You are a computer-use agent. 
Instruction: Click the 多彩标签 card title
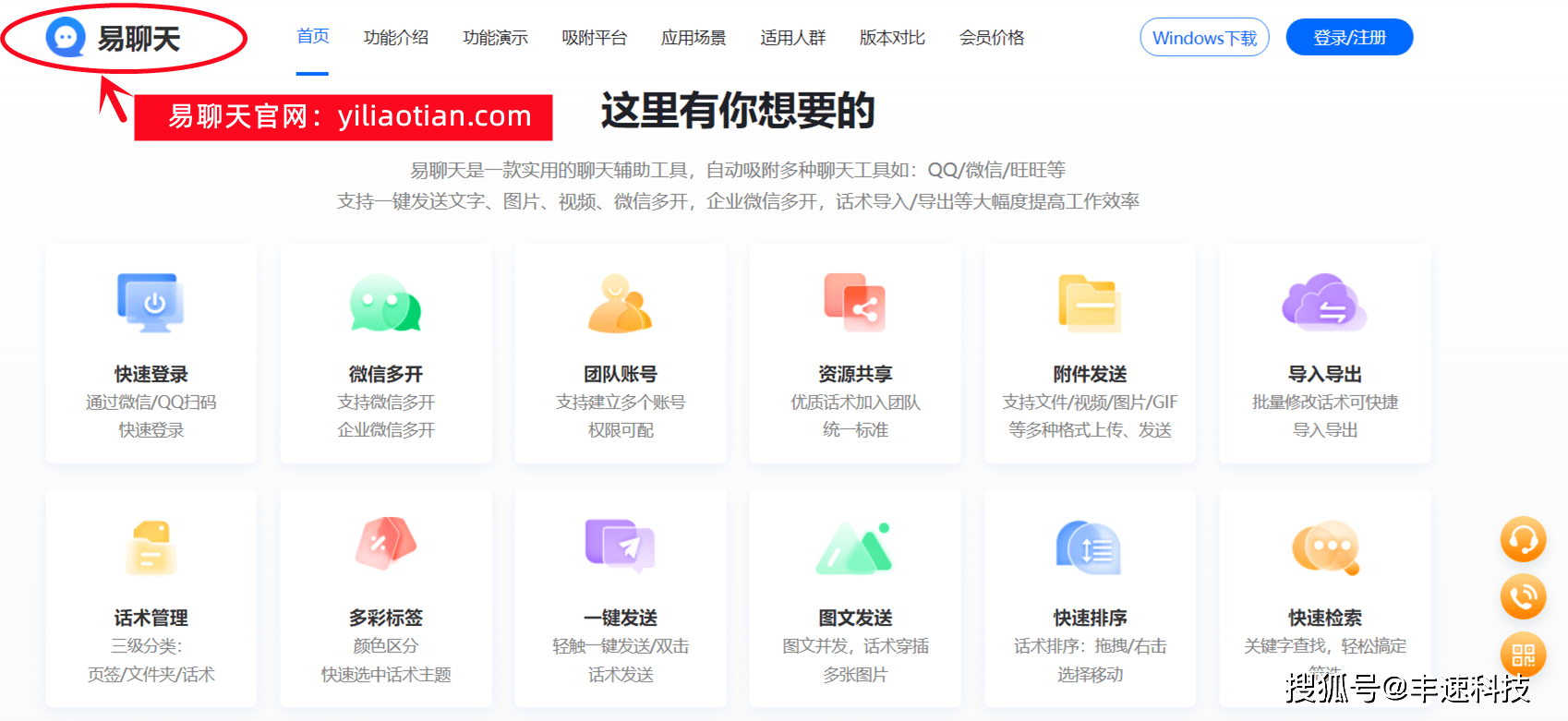point(386,618)
